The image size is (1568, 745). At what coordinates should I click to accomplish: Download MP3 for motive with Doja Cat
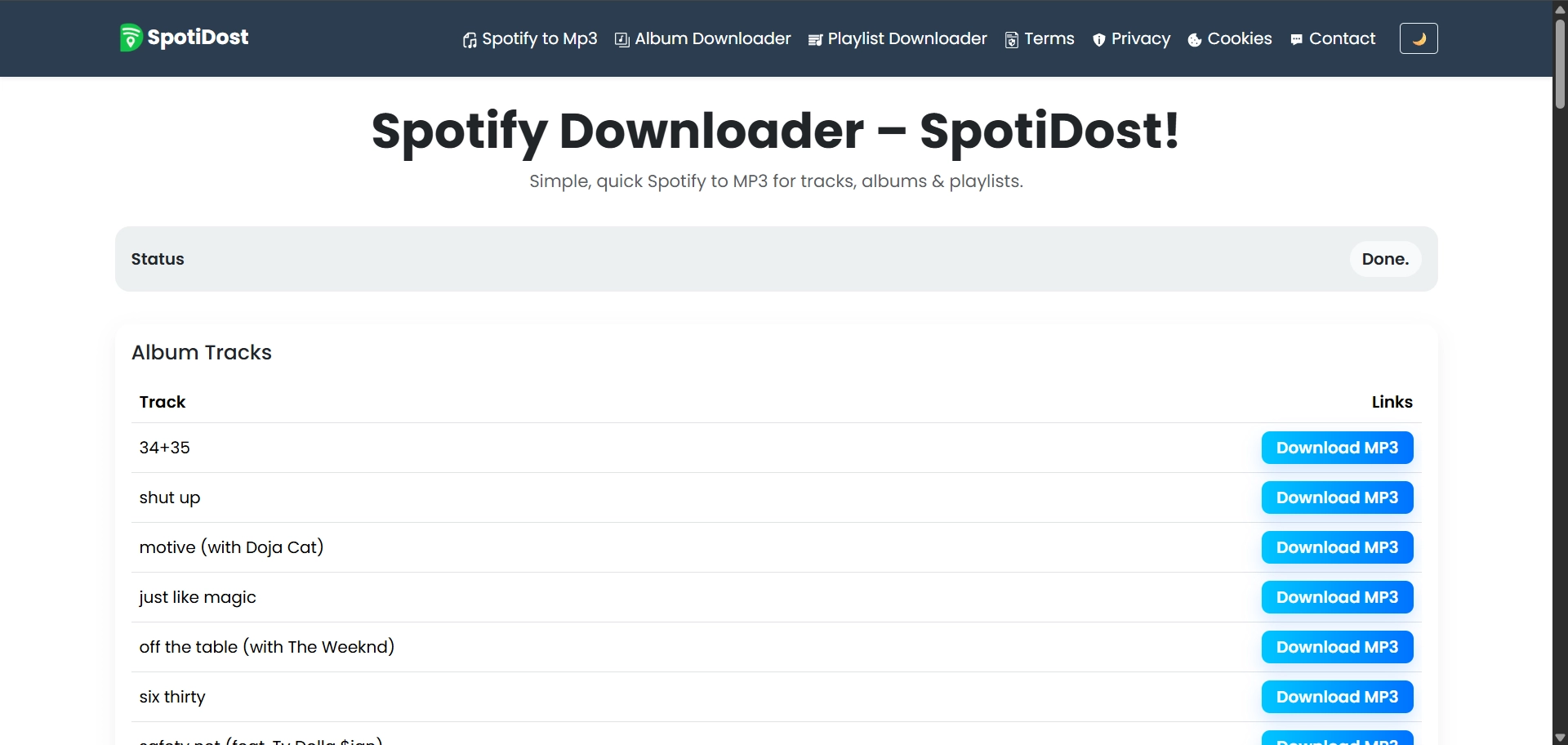[x=1337, y=547]
